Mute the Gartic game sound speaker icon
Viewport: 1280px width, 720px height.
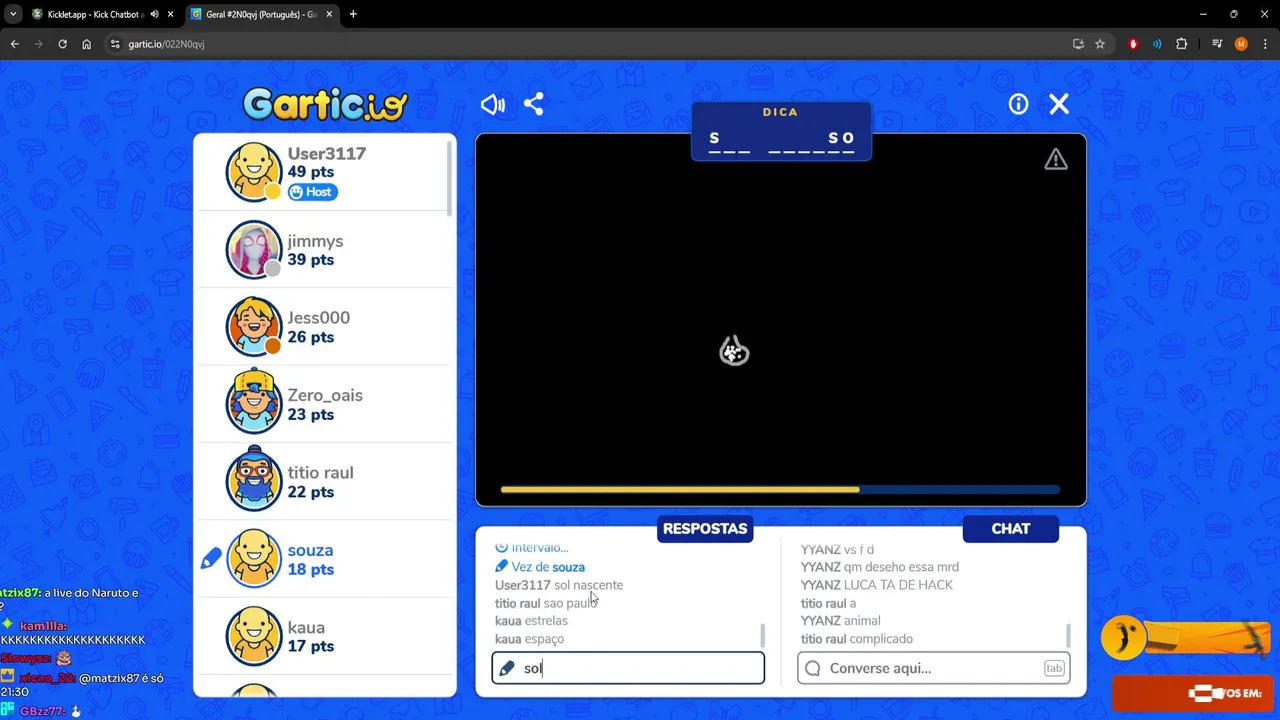(493, 104)
